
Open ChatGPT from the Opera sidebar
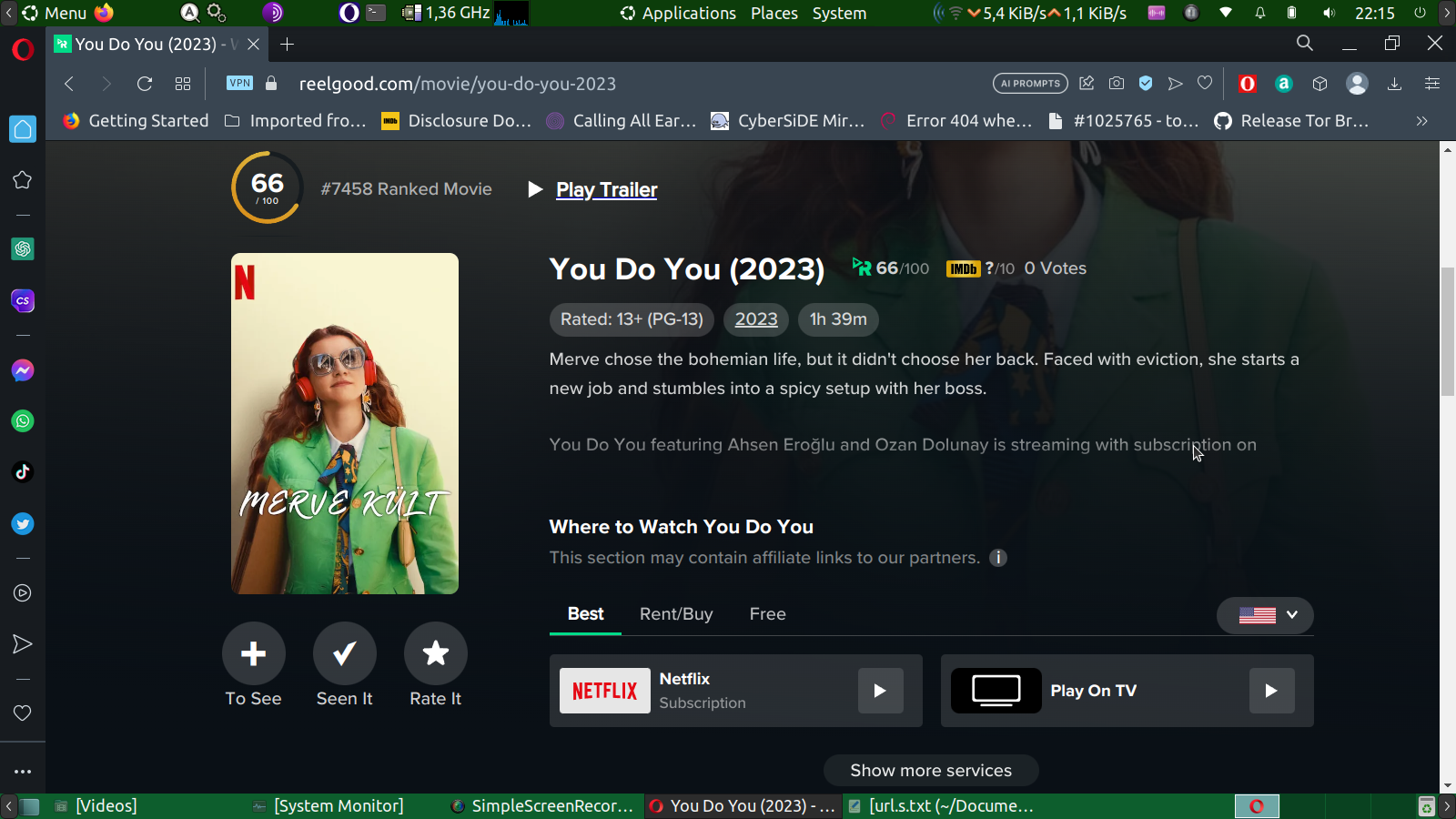click(x=23, y=248)
